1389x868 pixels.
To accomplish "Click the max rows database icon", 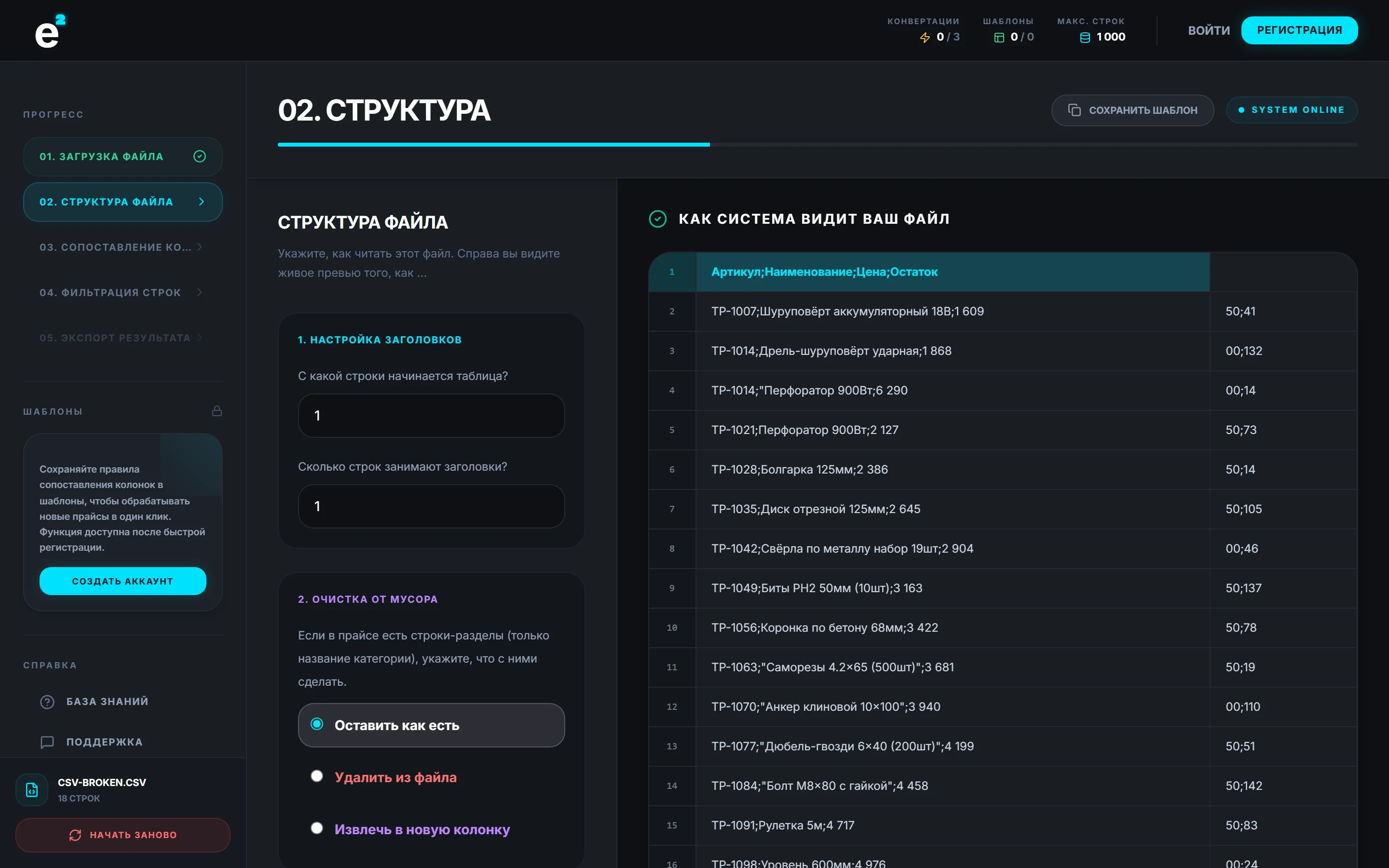I will point(1085,37).
